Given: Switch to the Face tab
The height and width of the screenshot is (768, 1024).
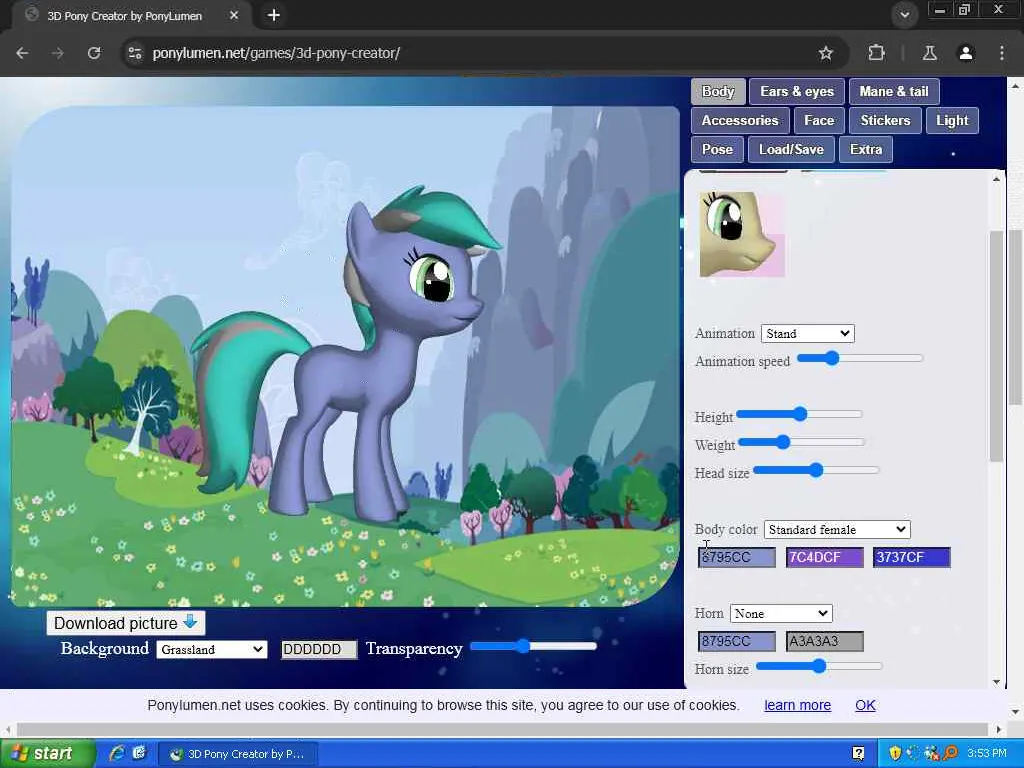Looking at the screenshot, I should pyautogui.click(x=819, y=120).
